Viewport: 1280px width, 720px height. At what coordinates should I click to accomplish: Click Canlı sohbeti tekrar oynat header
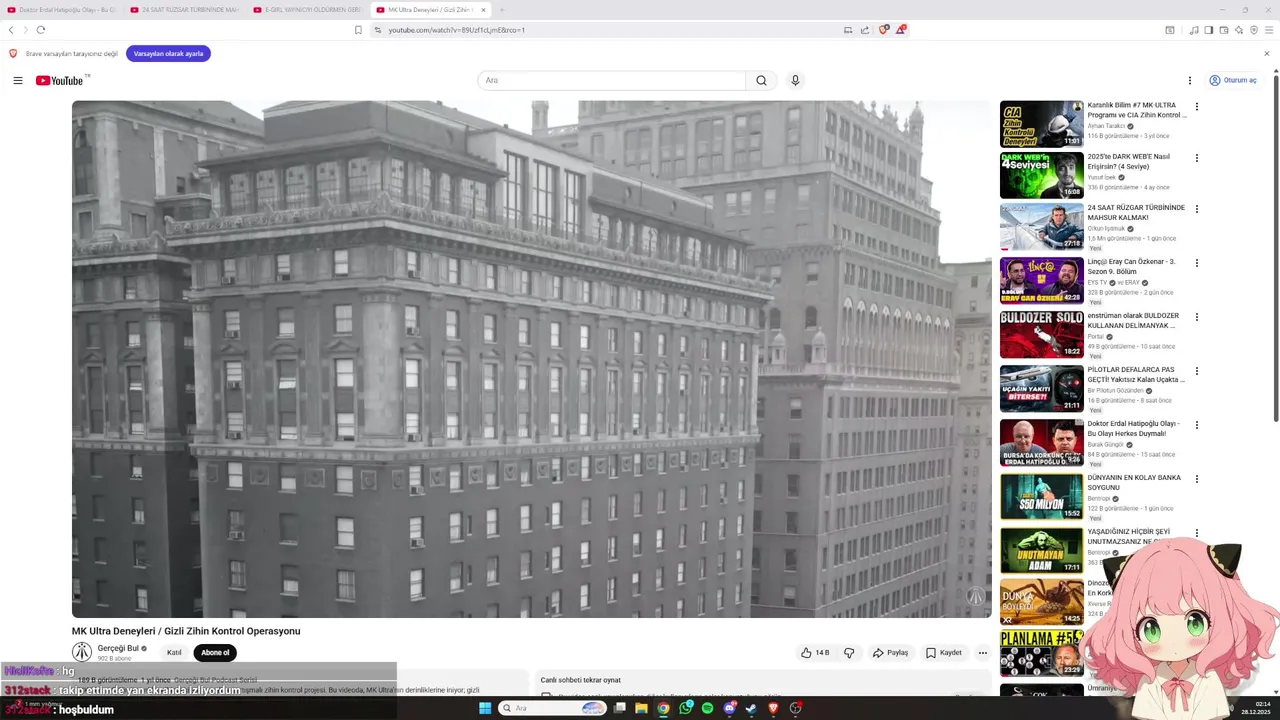point(581,680)
